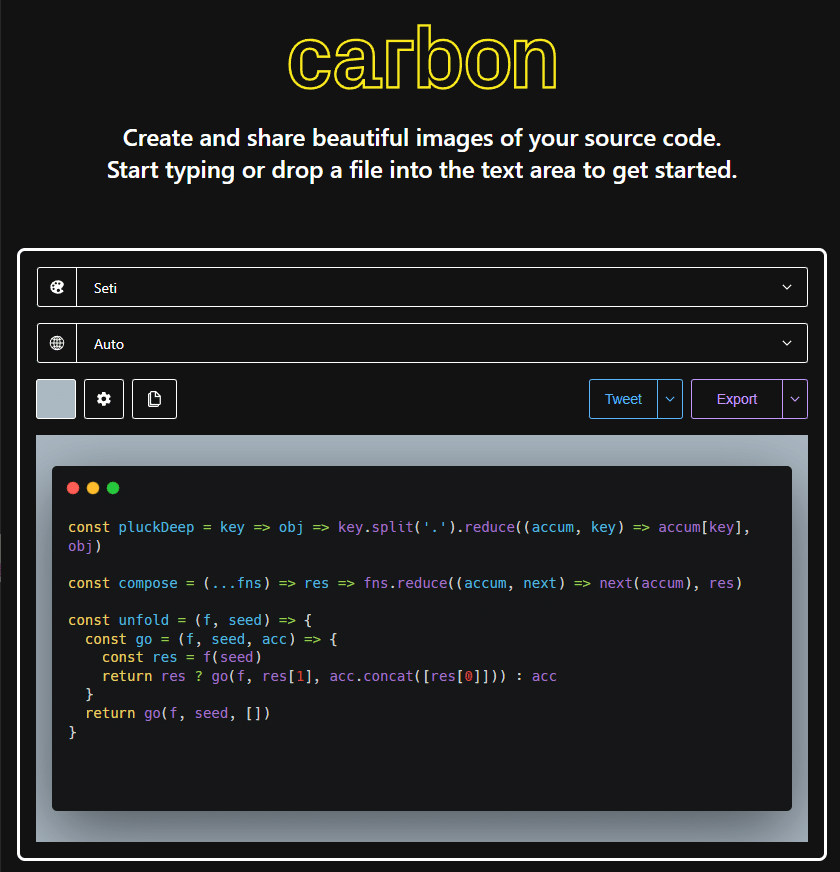Click the 'return go(f, seed, [])' line

point(178,713)
